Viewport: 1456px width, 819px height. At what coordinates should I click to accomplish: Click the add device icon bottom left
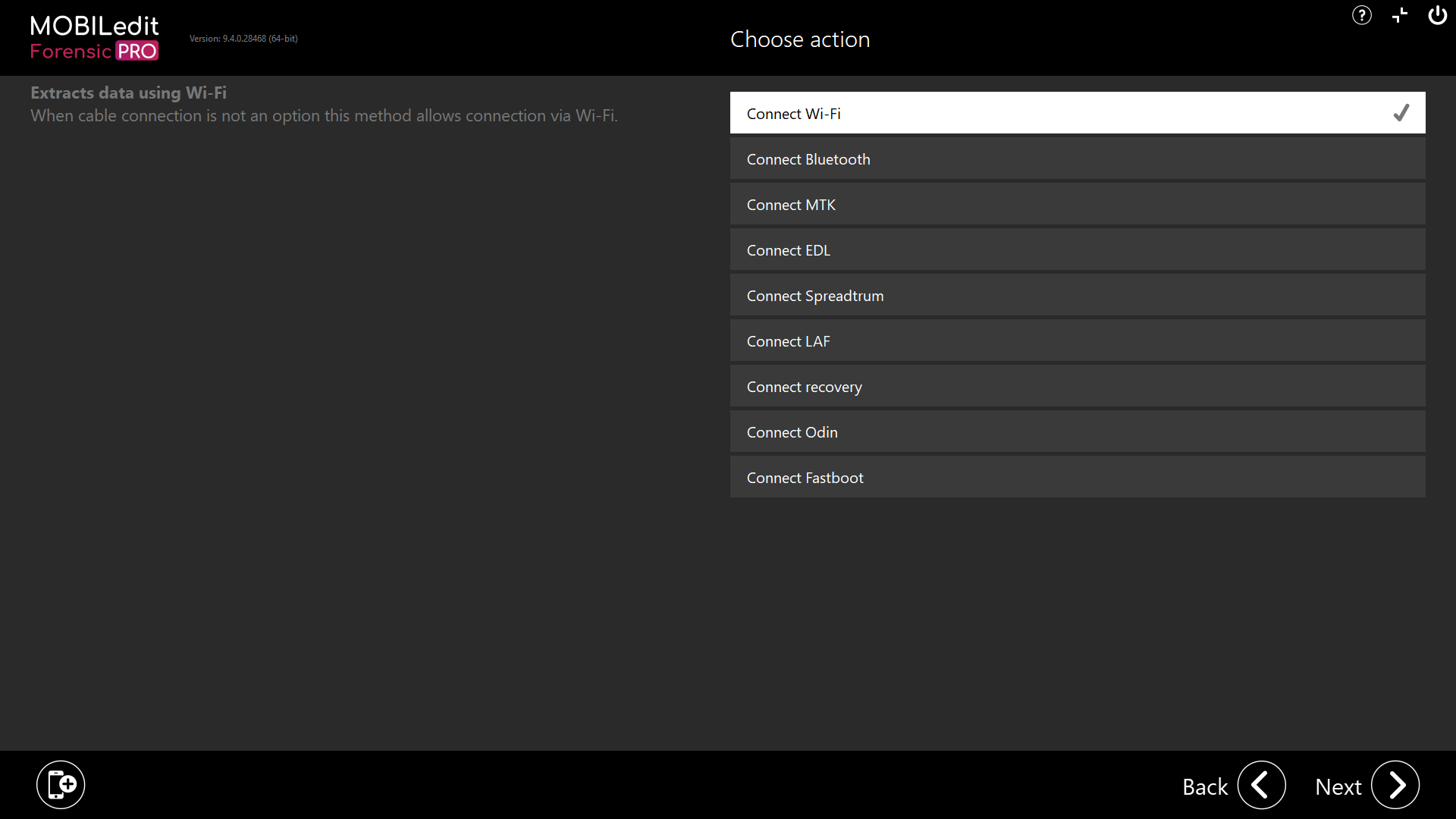(x=60, y=785)
